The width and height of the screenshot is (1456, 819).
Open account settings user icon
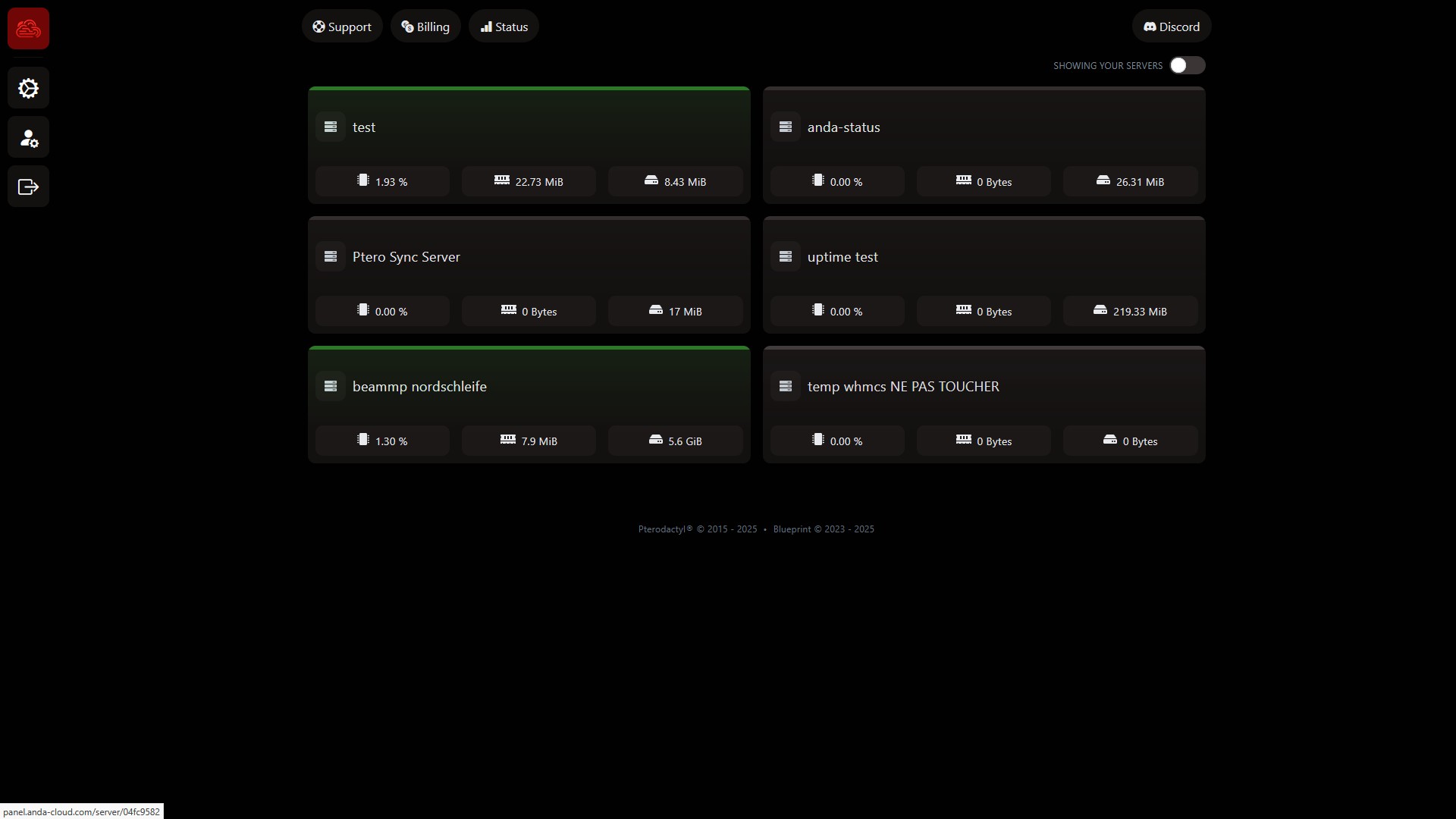(x=28, y=138)
